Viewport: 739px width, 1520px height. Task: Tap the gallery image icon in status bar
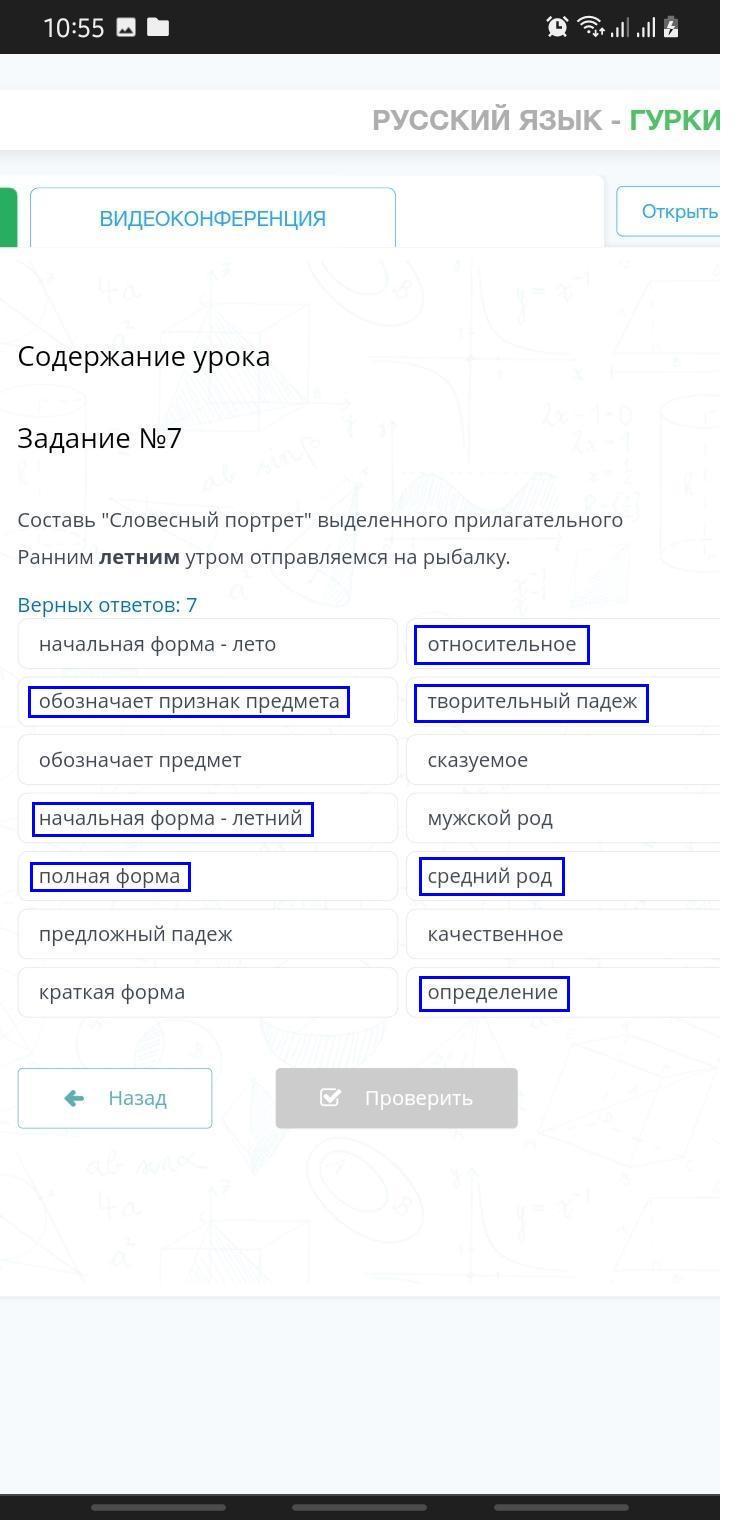pyautogui.click(x=126, y=27)
